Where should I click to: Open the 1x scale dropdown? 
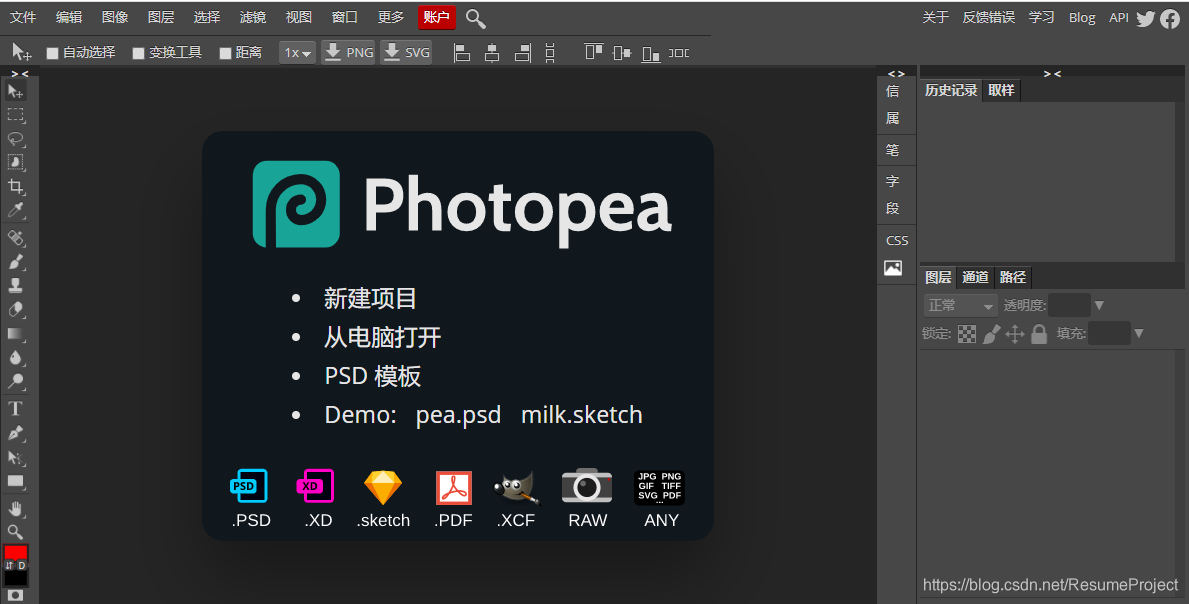click(x=297, y=53)
